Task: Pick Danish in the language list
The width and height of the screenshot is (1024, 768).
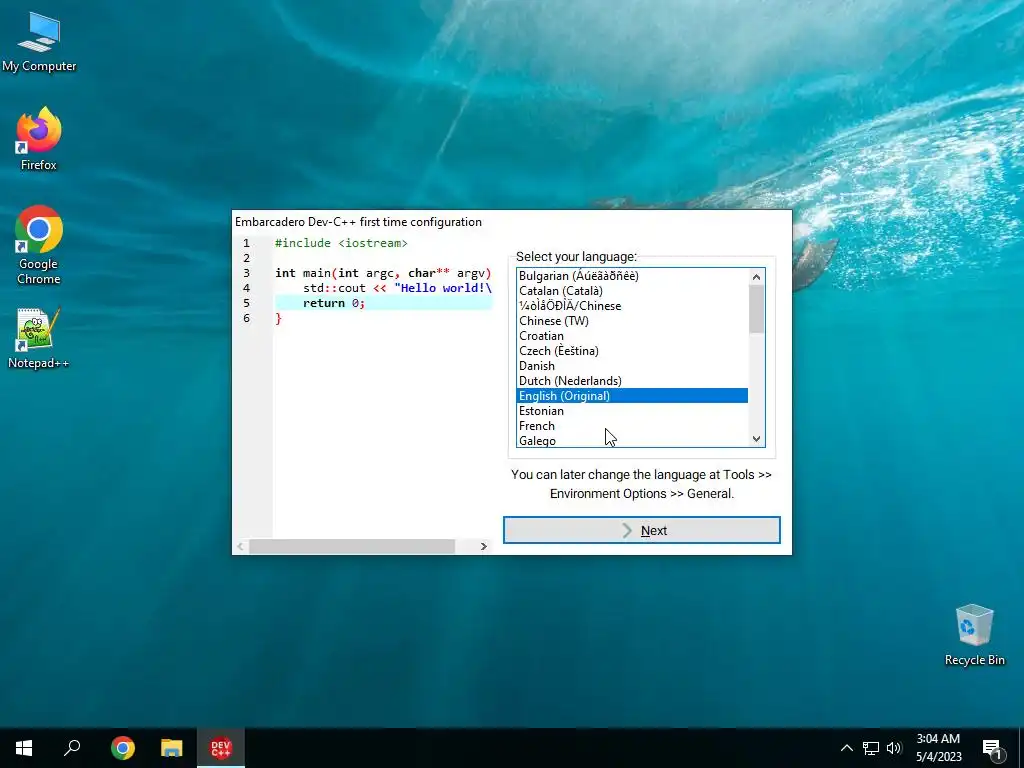Action: pyautogui.click(x=632, y=366)
